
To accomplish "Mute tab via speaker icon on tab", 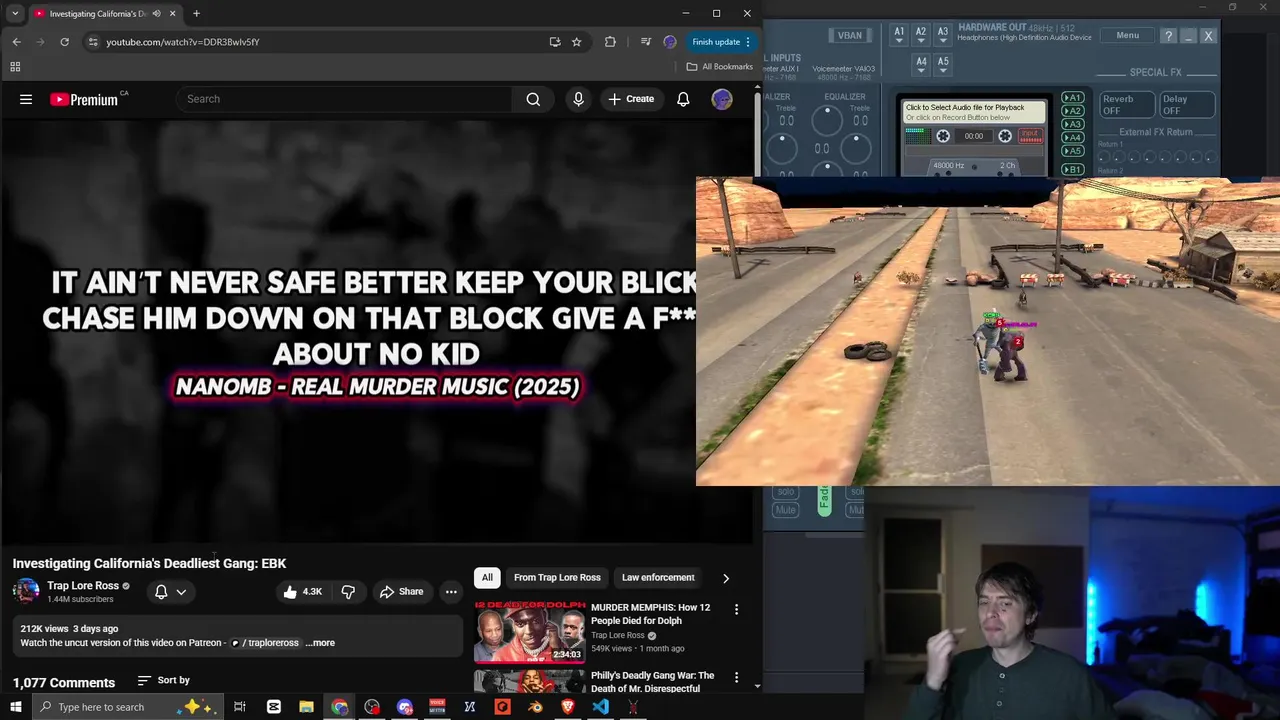I will coord(156,14).
